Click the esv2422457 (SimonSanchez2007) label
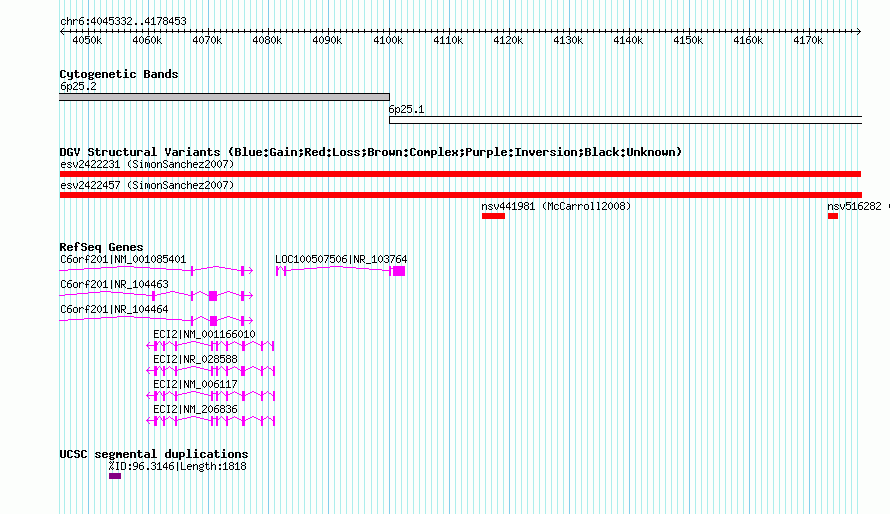The image size is (890, 514). click(x=147, y=186)
